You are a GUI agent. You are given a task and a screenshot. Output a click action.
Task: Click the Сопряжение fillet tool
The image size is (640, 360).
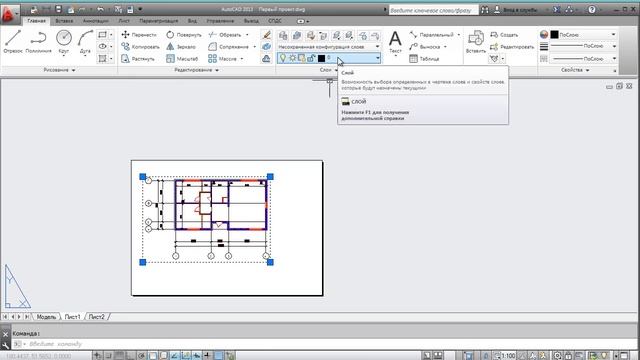[229, 47]
